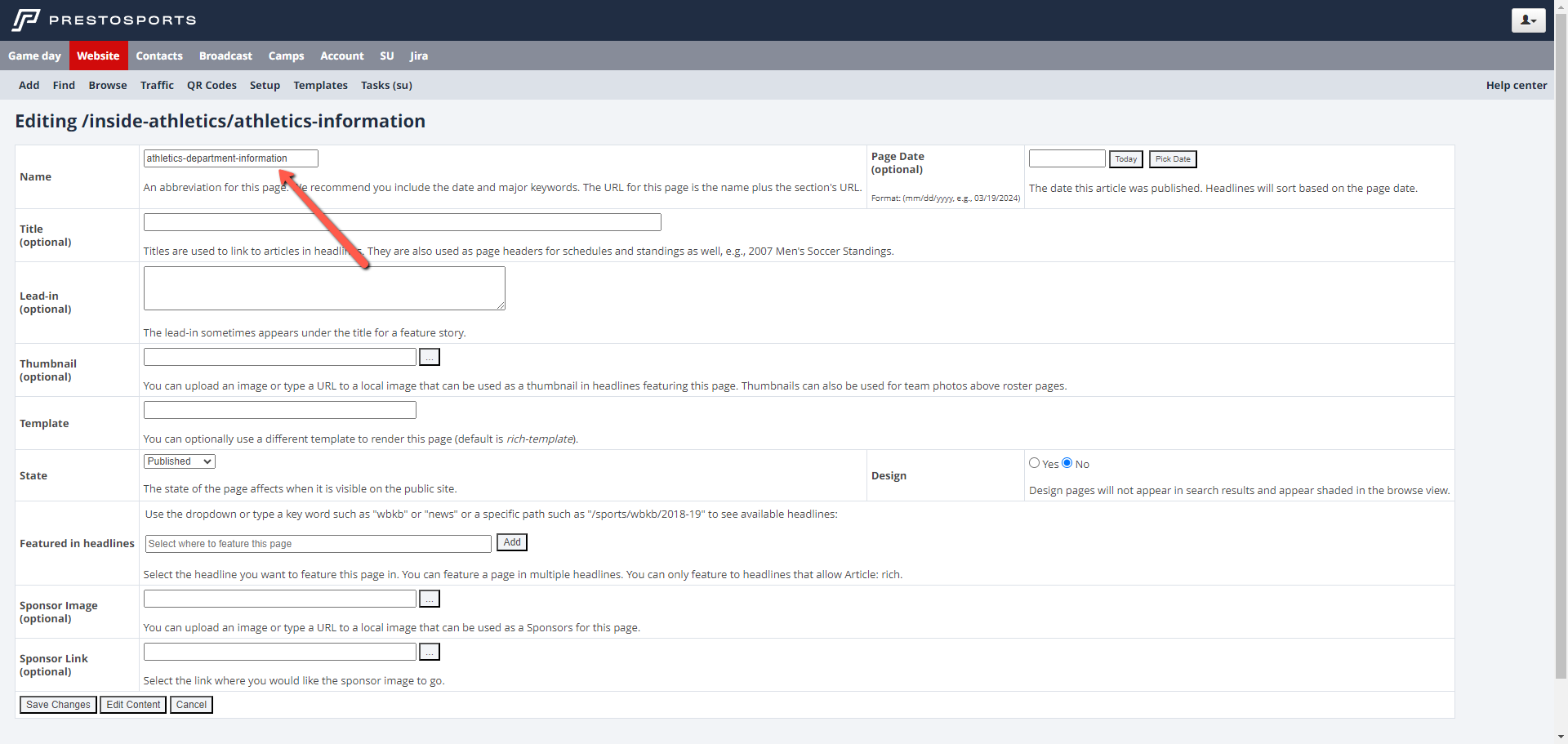The width and height of the screenshot is (1568, 744).
Task: Open the Game day tab
Action: pos(34,56)
